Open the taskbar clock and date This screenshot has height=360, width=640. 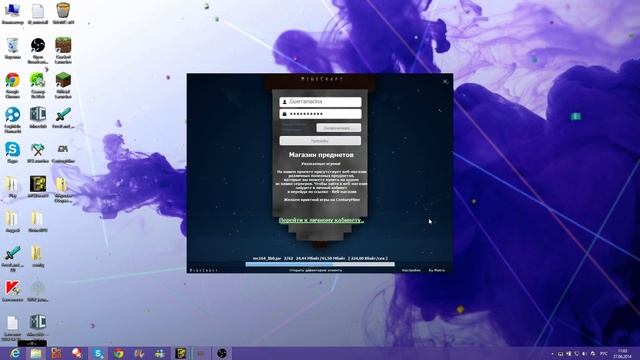tap(622, 354)
